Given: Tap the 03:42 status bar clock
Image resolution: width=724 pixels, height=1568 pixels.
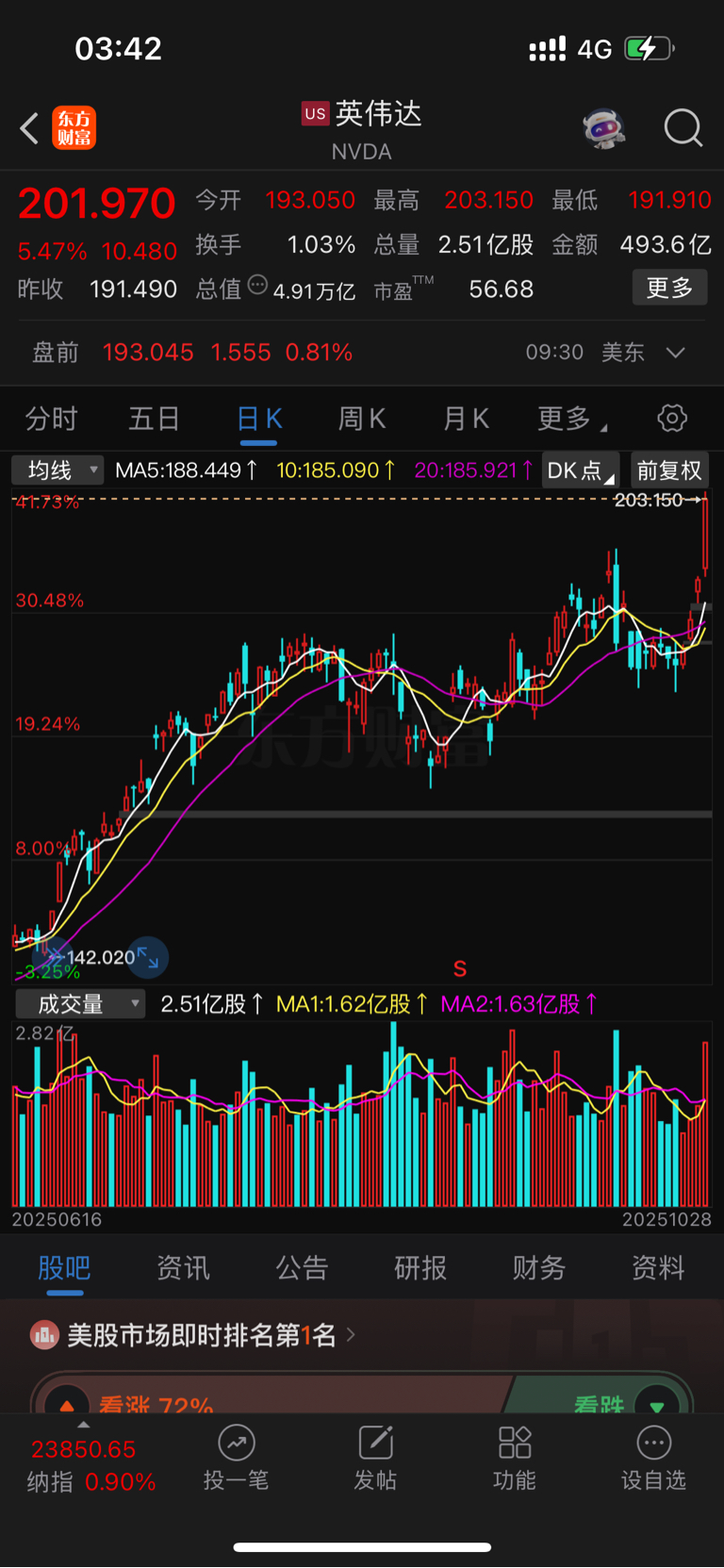Looking at the screenshot, I should (119, 48).
